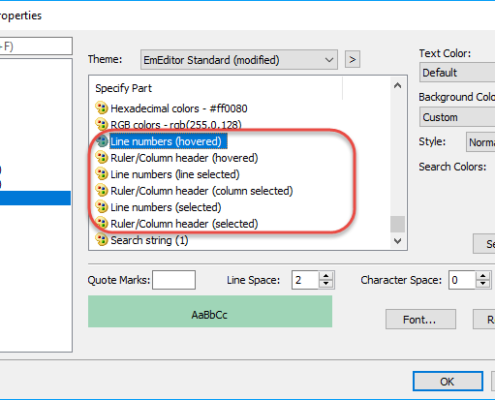Viewport: 495px width, 400px height.
Task: Click the palette icon beside Ruler/Column header (hovered)
Action: coord(102,157)
